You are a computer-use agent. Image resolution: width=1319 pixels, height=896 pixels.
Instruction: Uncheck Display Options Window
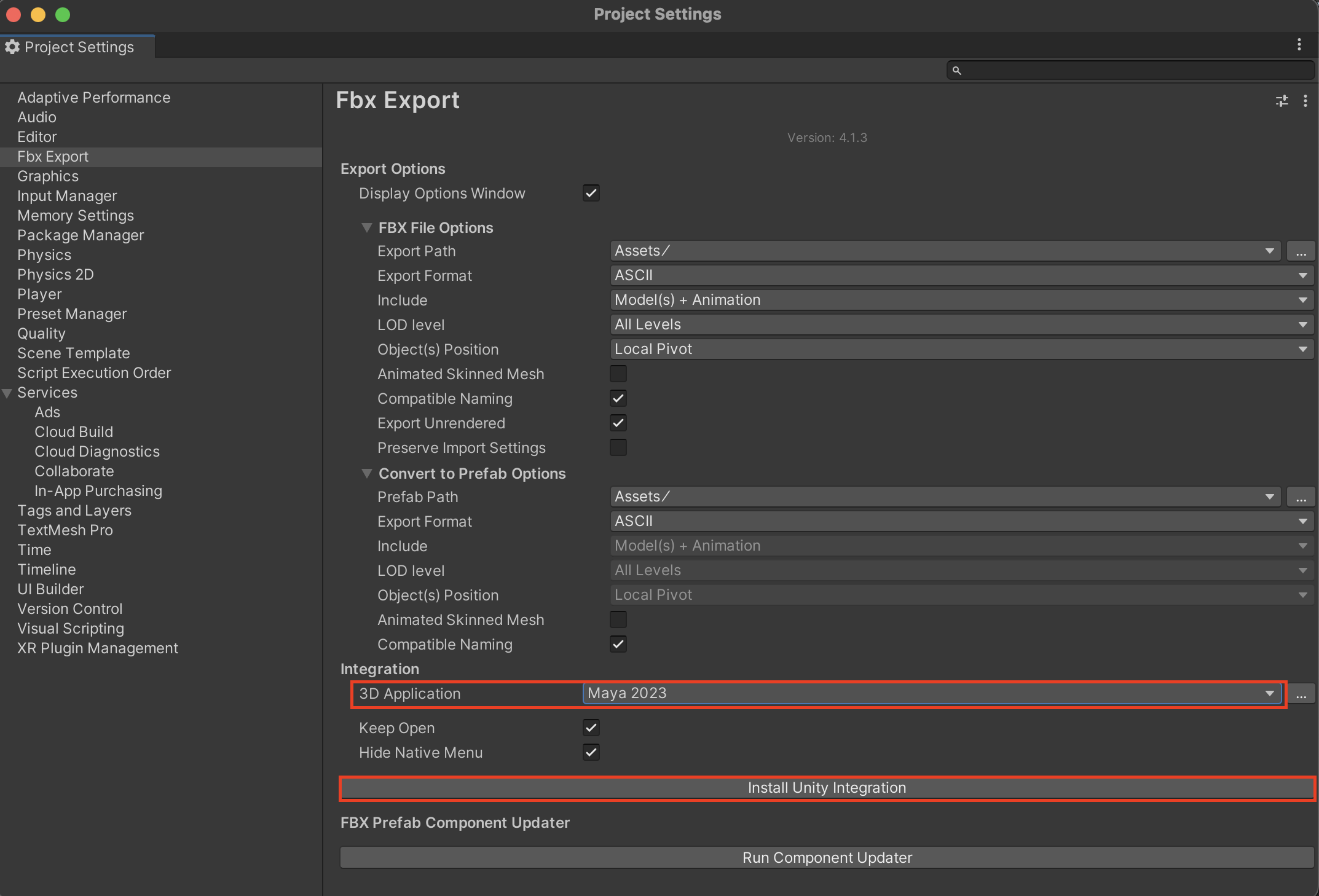(x=591, y=193)
